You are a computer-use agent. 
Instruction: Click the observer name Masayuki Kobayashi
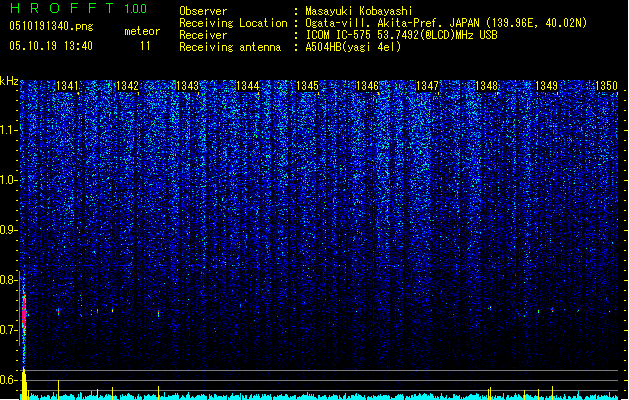tap(359, 11)
